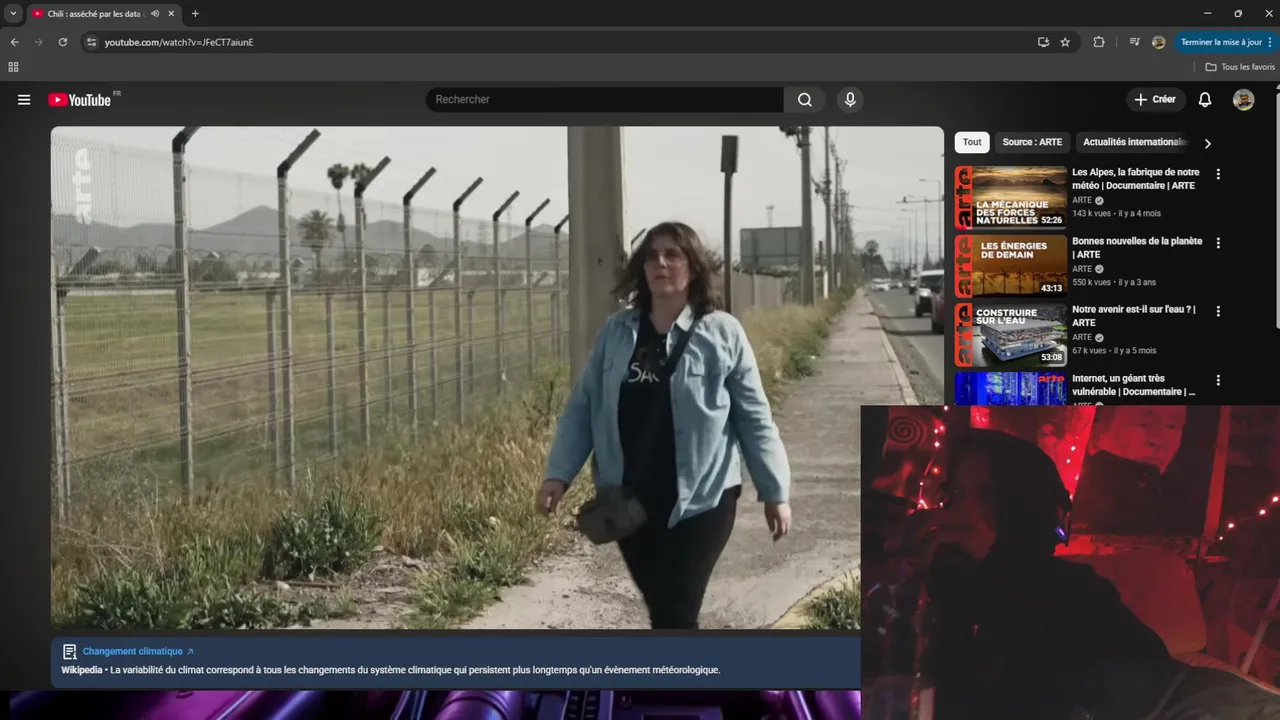Open Changement climatique Wikipedia link

(138, 651)
